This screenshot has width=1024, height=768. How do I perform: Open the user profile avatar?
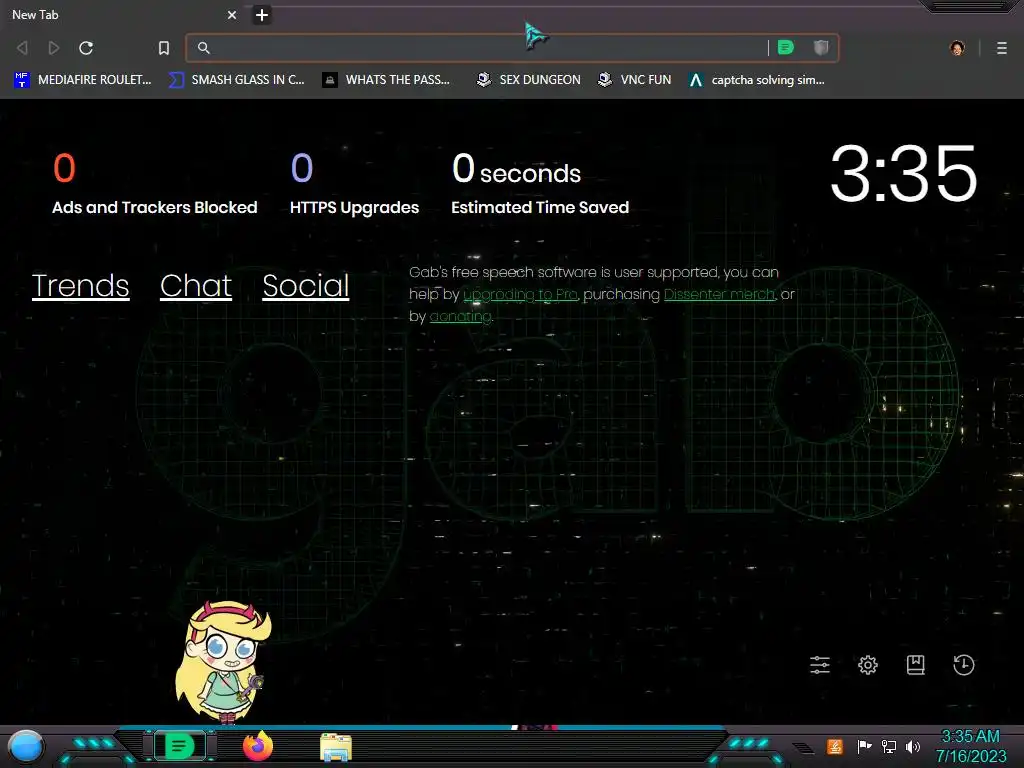tap(957, 48)
